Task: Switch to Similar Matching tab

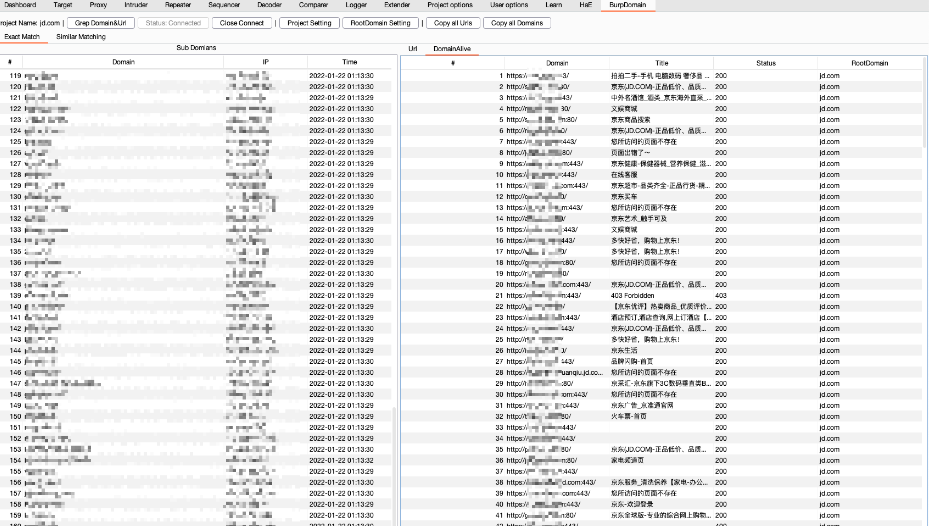Action: click(80, 36)
